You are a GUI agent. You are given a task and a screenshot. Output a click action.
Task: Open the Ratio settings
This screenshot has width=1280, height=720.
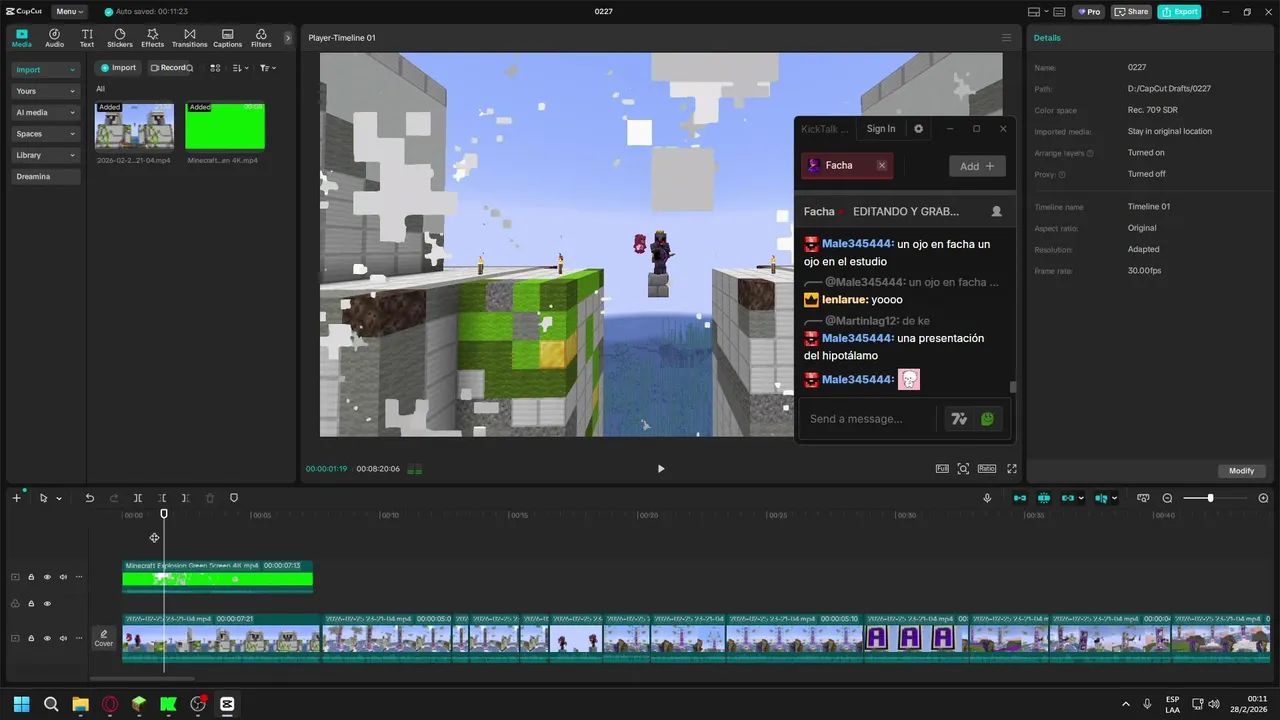[987, 469]
